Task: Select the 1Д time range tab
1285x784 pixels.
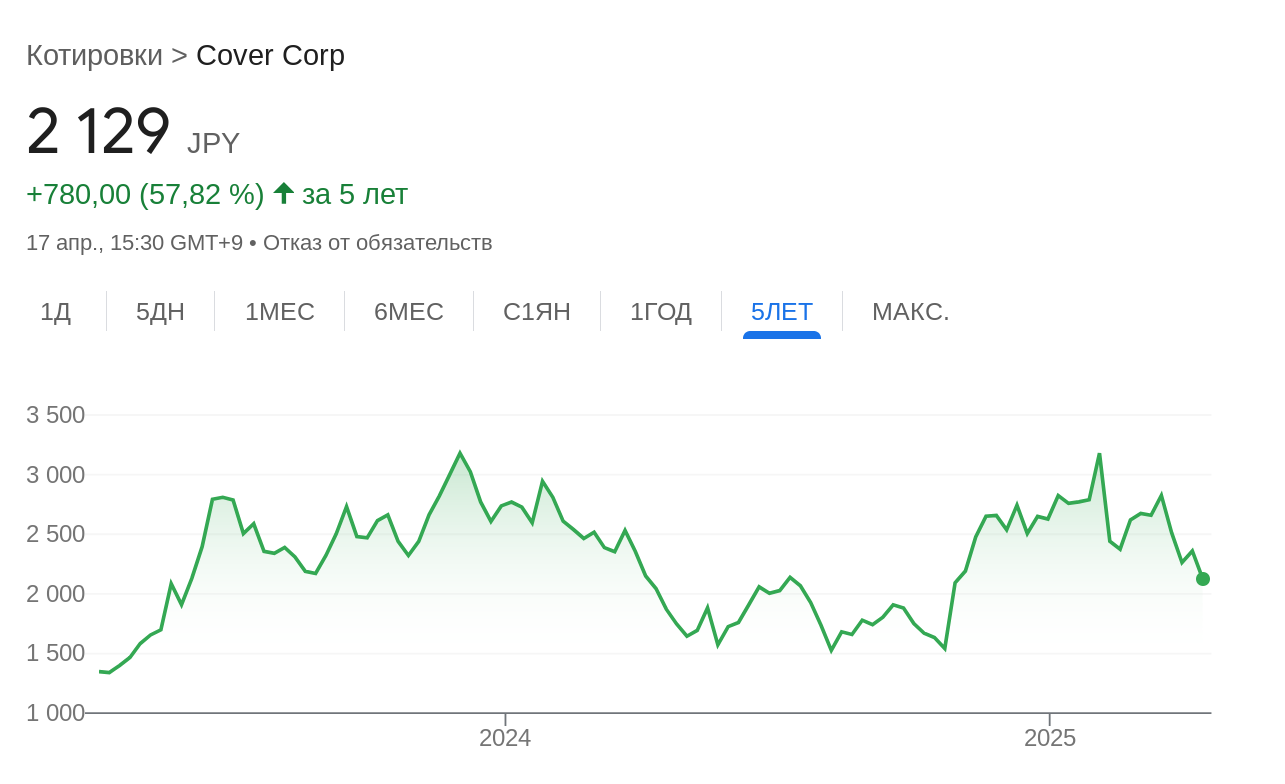Action: point(55,312)
